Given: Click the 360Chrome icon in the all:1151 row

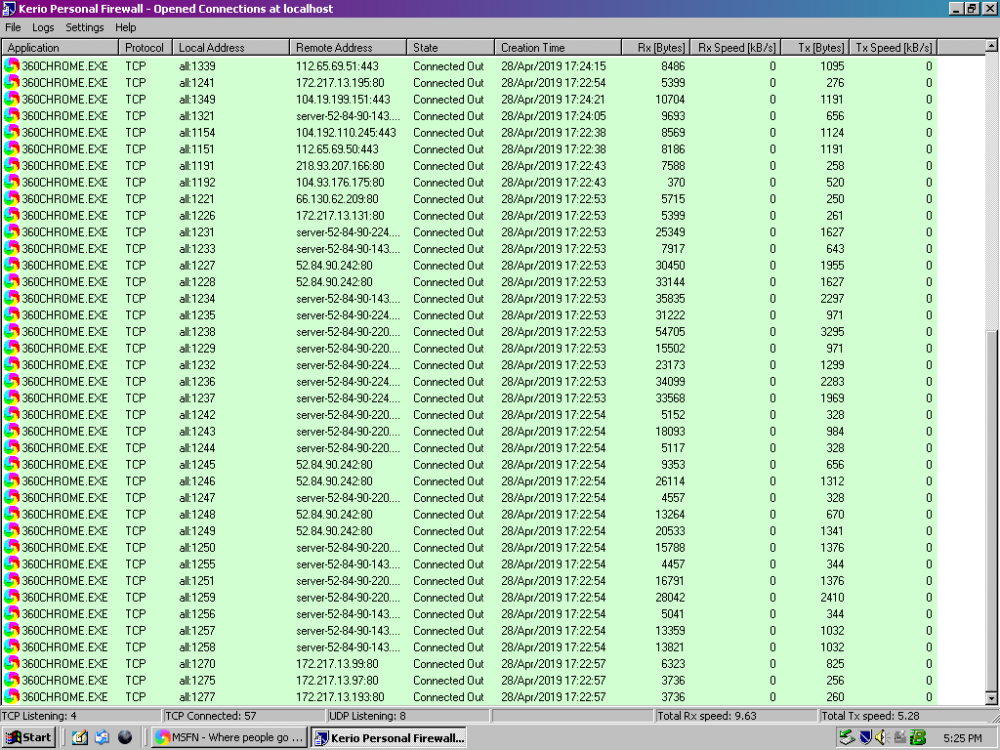Looking at the screenshot, I should (11, 149).
